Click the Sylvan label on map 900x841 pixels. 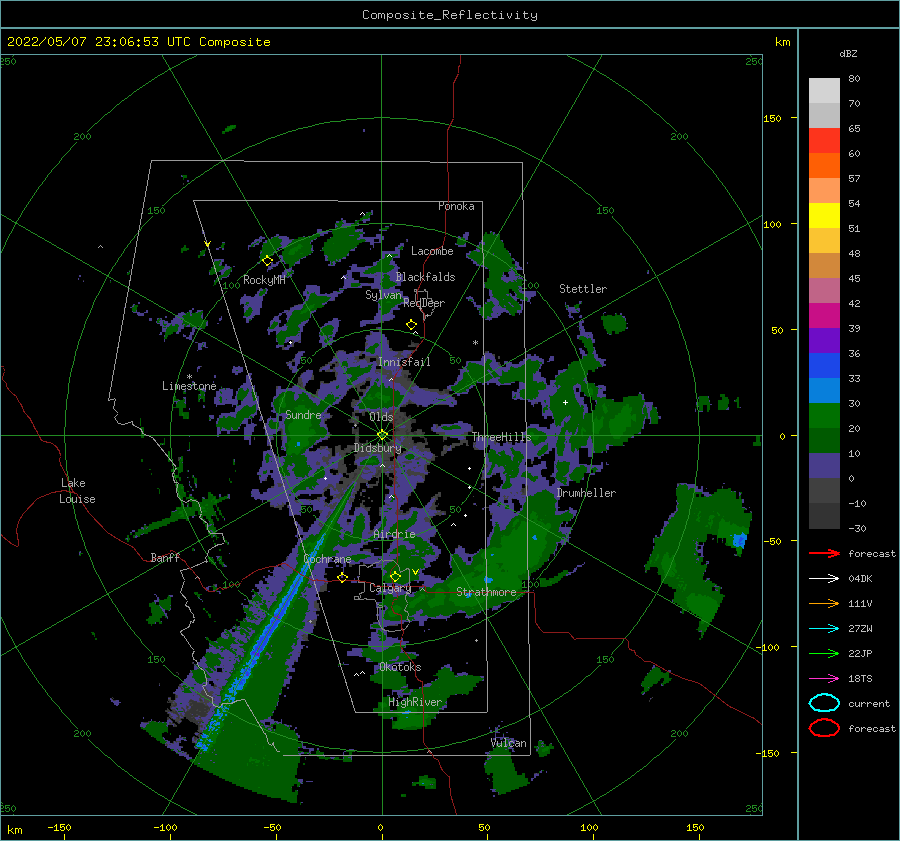pyautogui.click(x=383, y=295)
